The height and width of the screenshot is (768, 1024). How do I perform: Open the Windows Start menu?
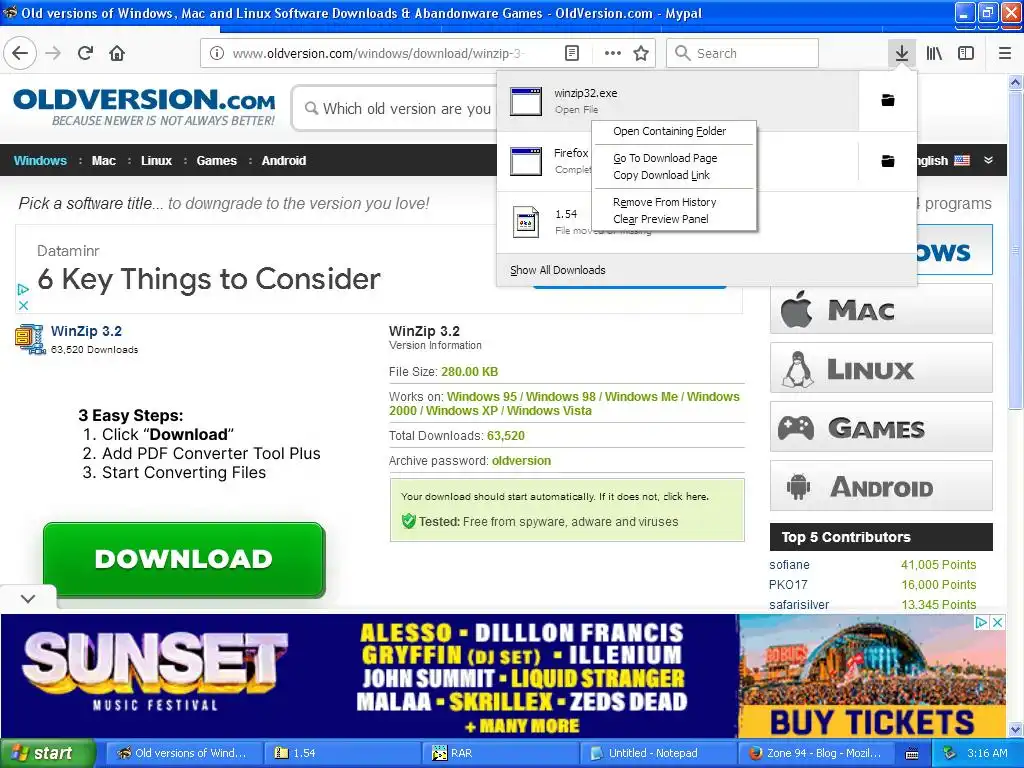pos(46,753)
